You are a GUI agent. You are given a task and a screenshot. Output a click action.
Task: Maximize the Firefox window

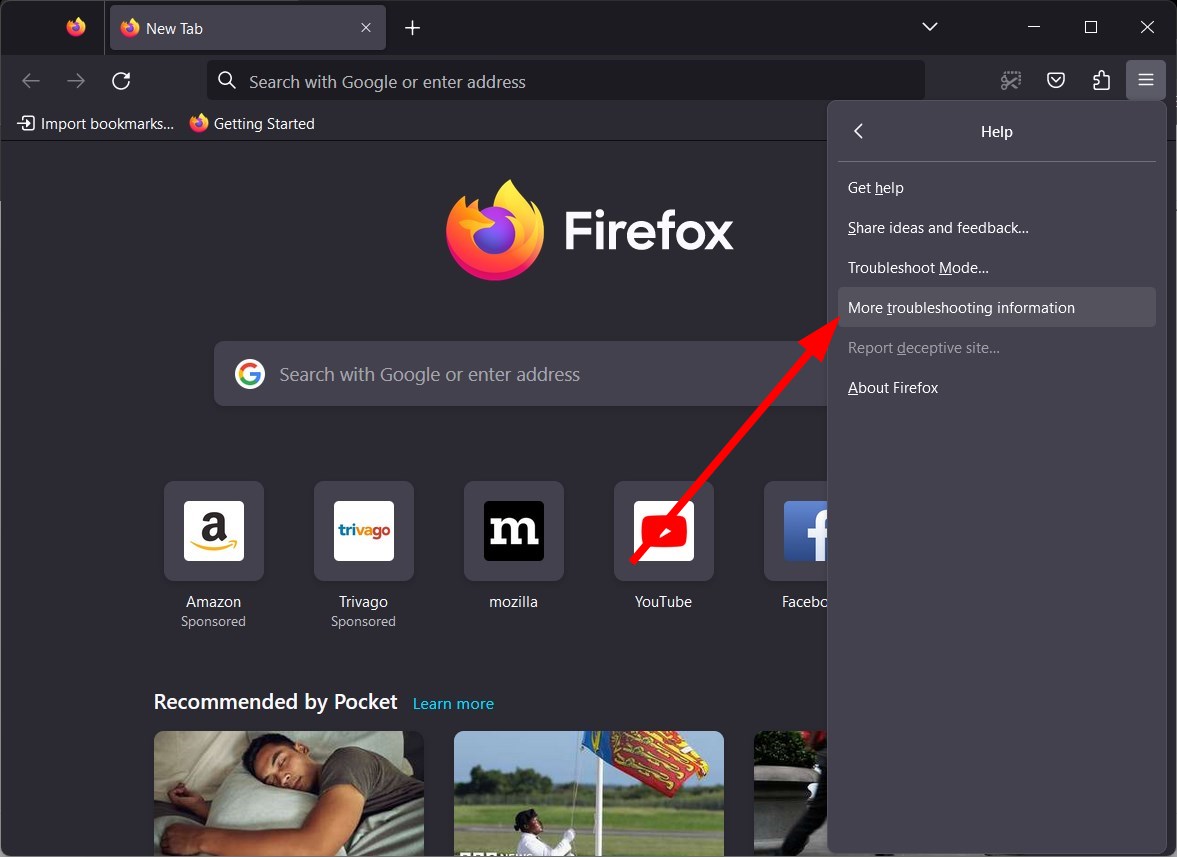(1091, 27)
